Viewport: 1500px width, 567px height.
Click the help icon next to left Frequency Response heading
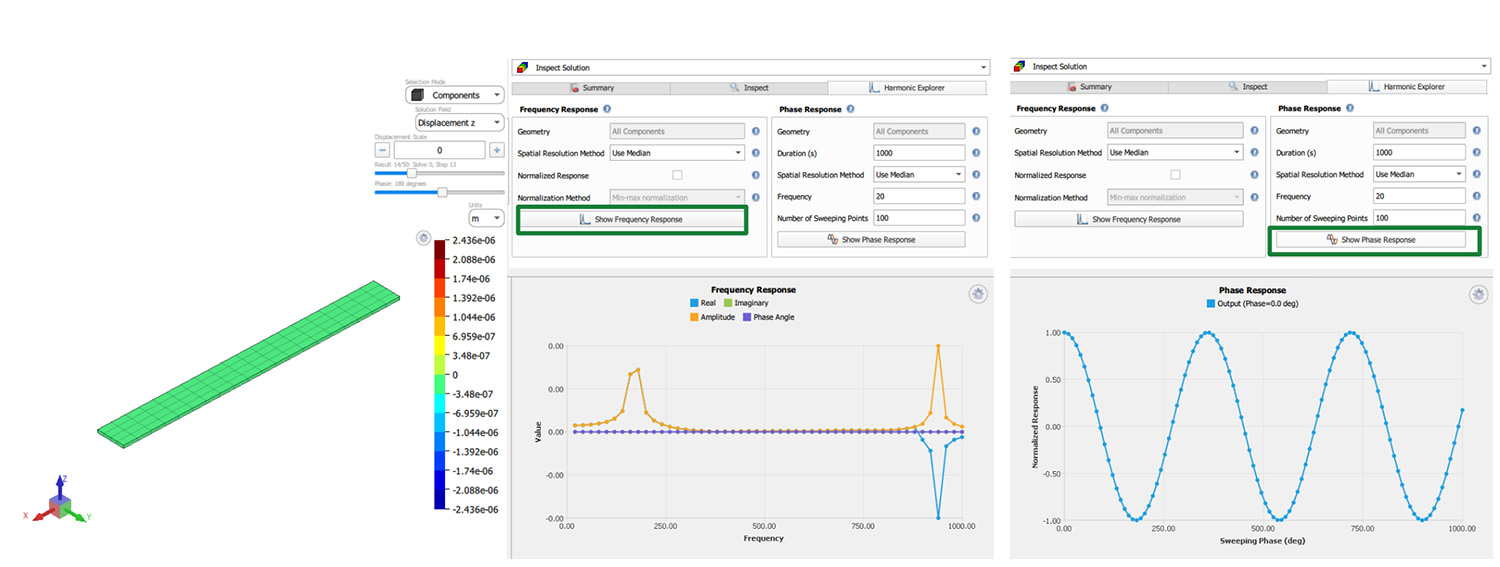coord(607,109)
